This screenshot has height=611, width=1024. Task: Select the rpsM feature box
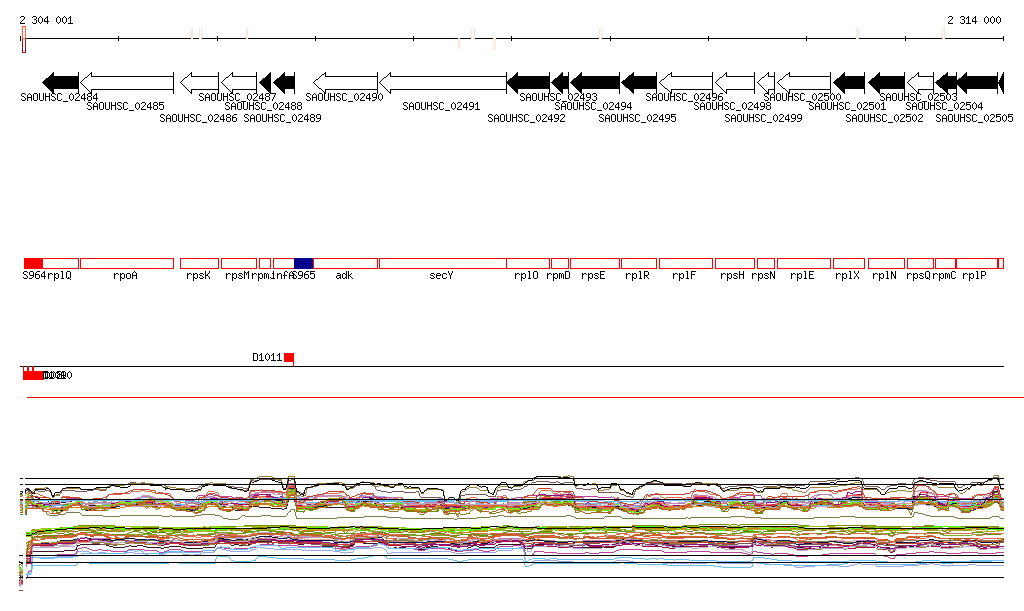(x=239, y=263)
